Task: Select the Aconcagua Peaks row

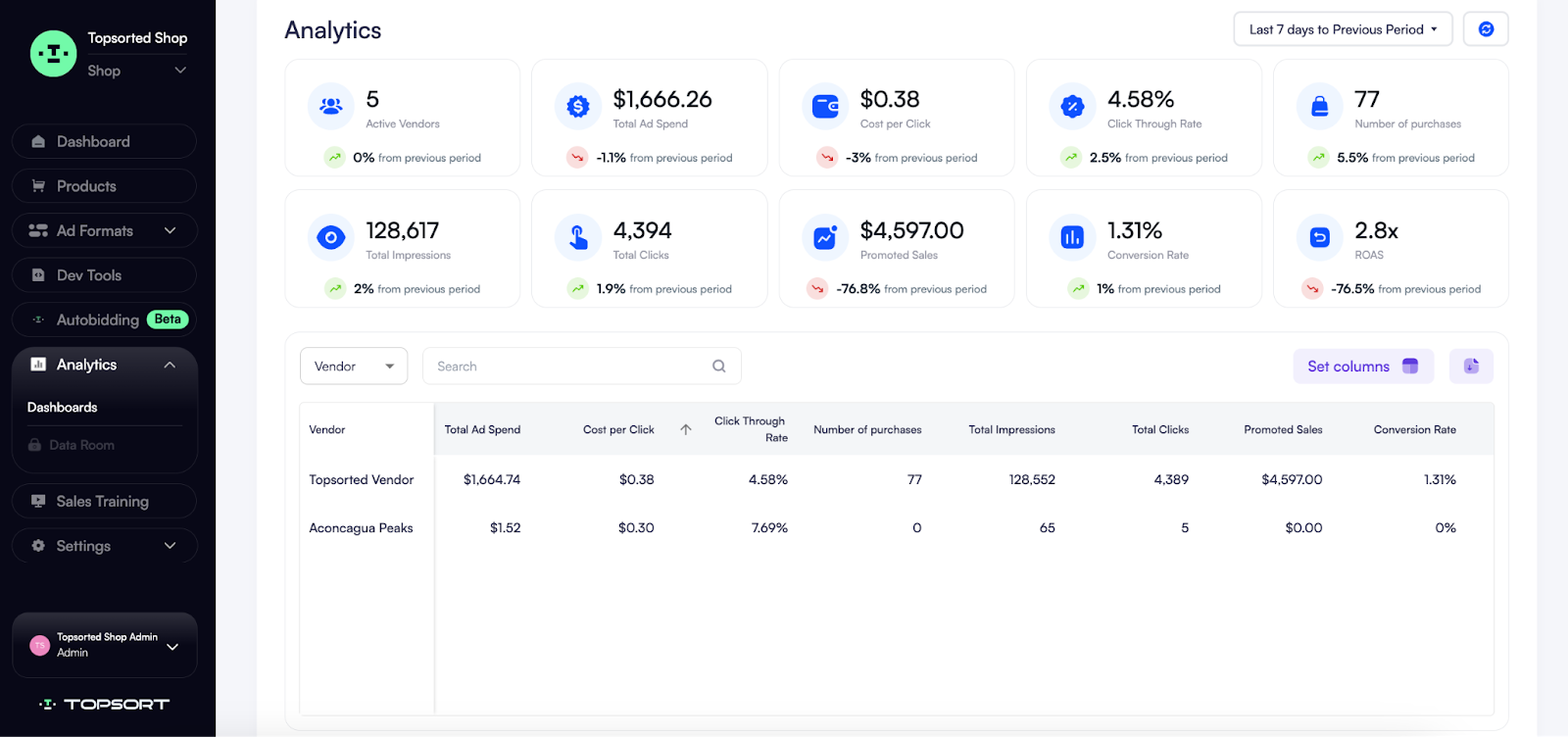Action: pyautogui.click(x=896, y=527)
